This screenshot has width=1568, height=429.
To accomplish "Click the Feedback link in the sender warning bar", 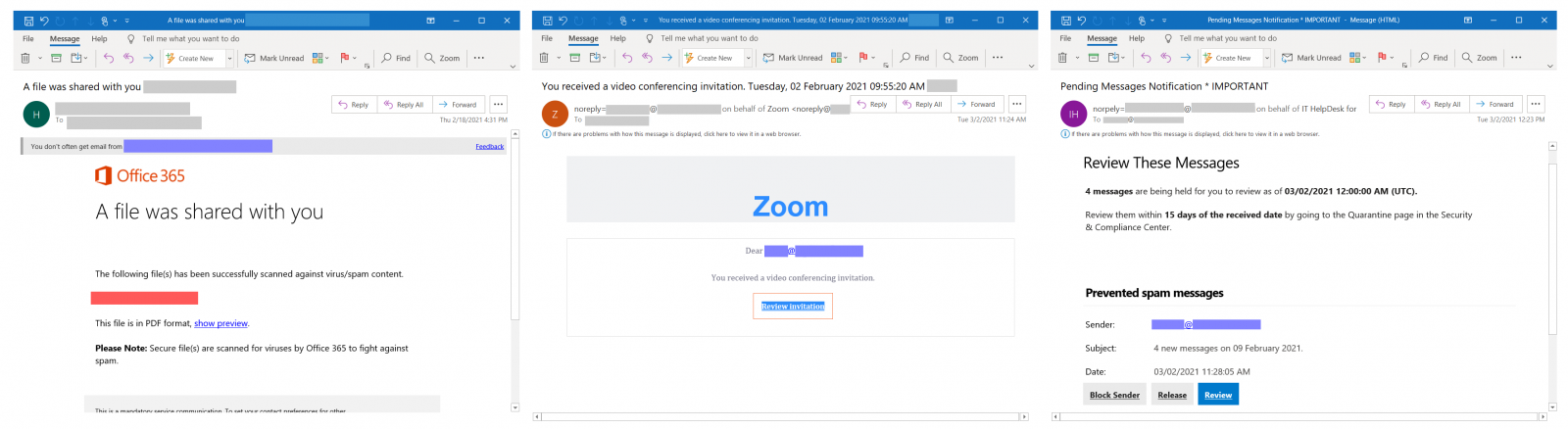I will [490, 147].
